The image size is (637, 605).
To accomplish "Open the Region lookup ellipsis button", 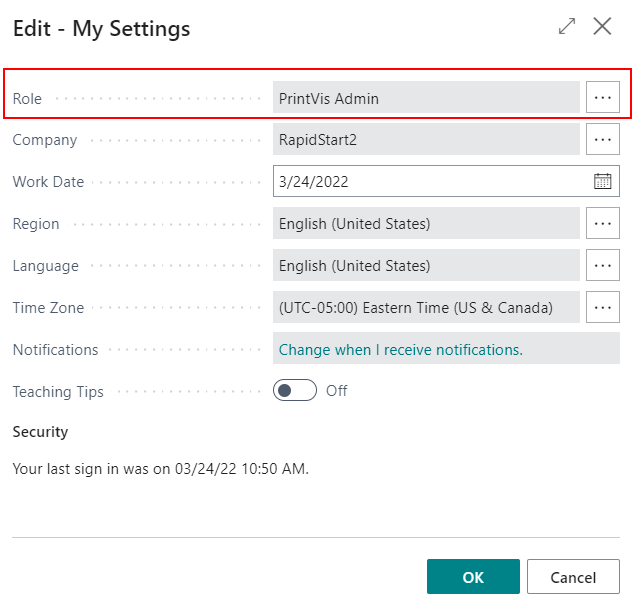I will point(602,223).
